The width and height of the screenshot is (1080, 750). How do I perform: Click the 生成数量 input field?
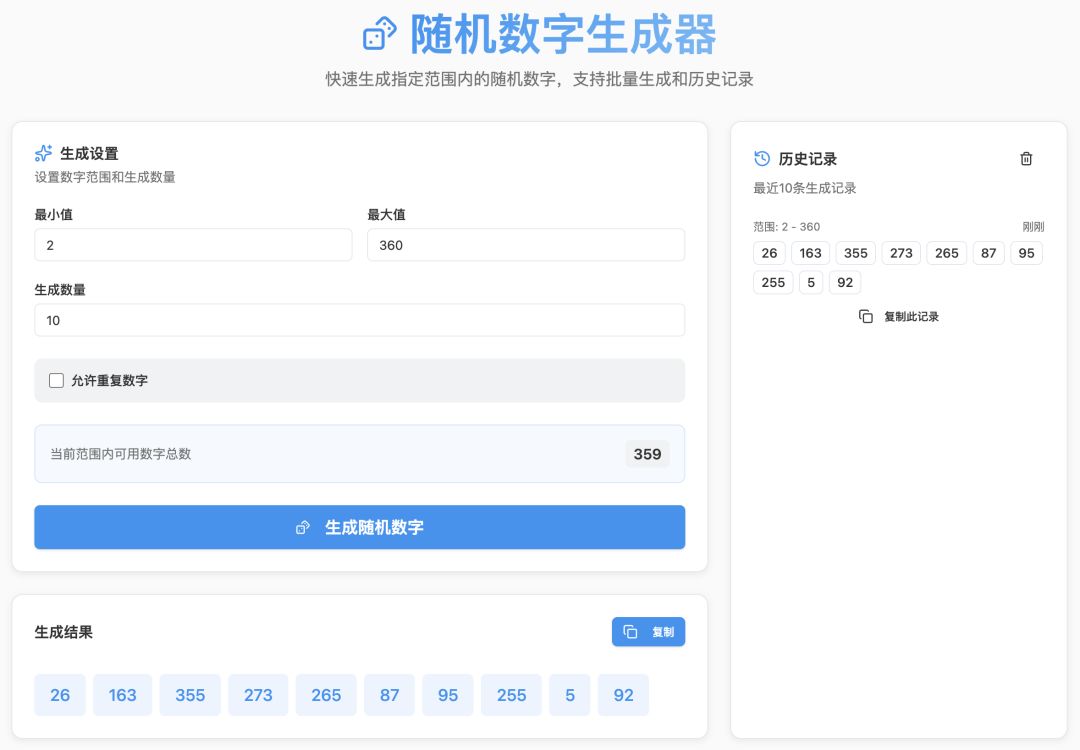pyautogui.click(x=360, y=320)
